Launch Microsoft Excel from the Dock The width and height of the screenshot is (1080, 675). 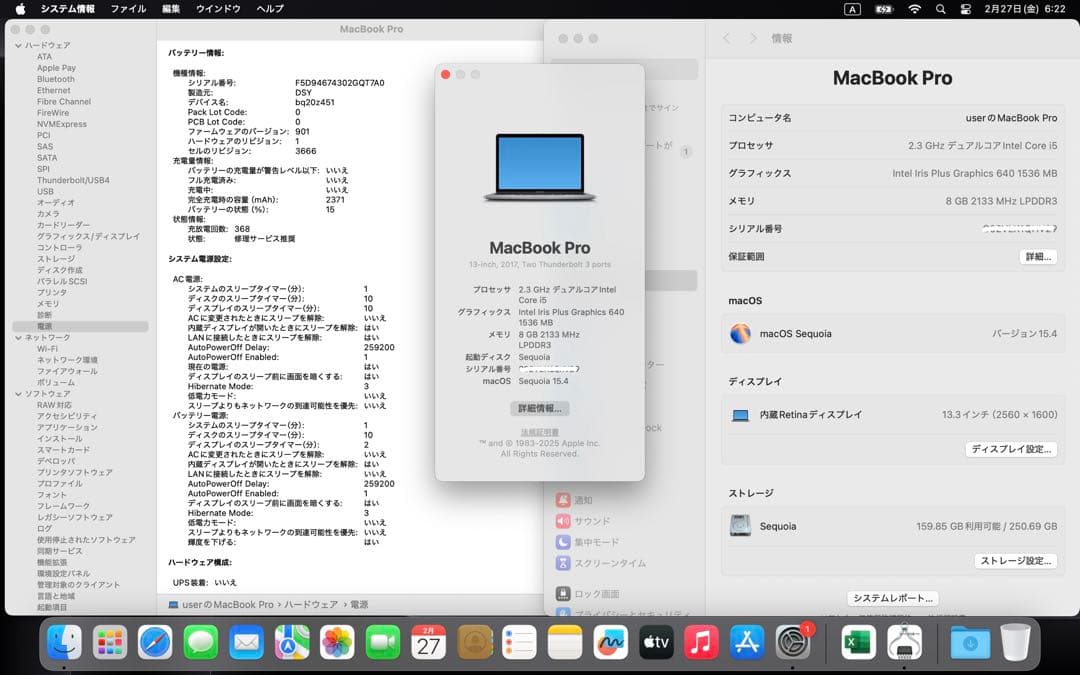[x=858, y=643]
